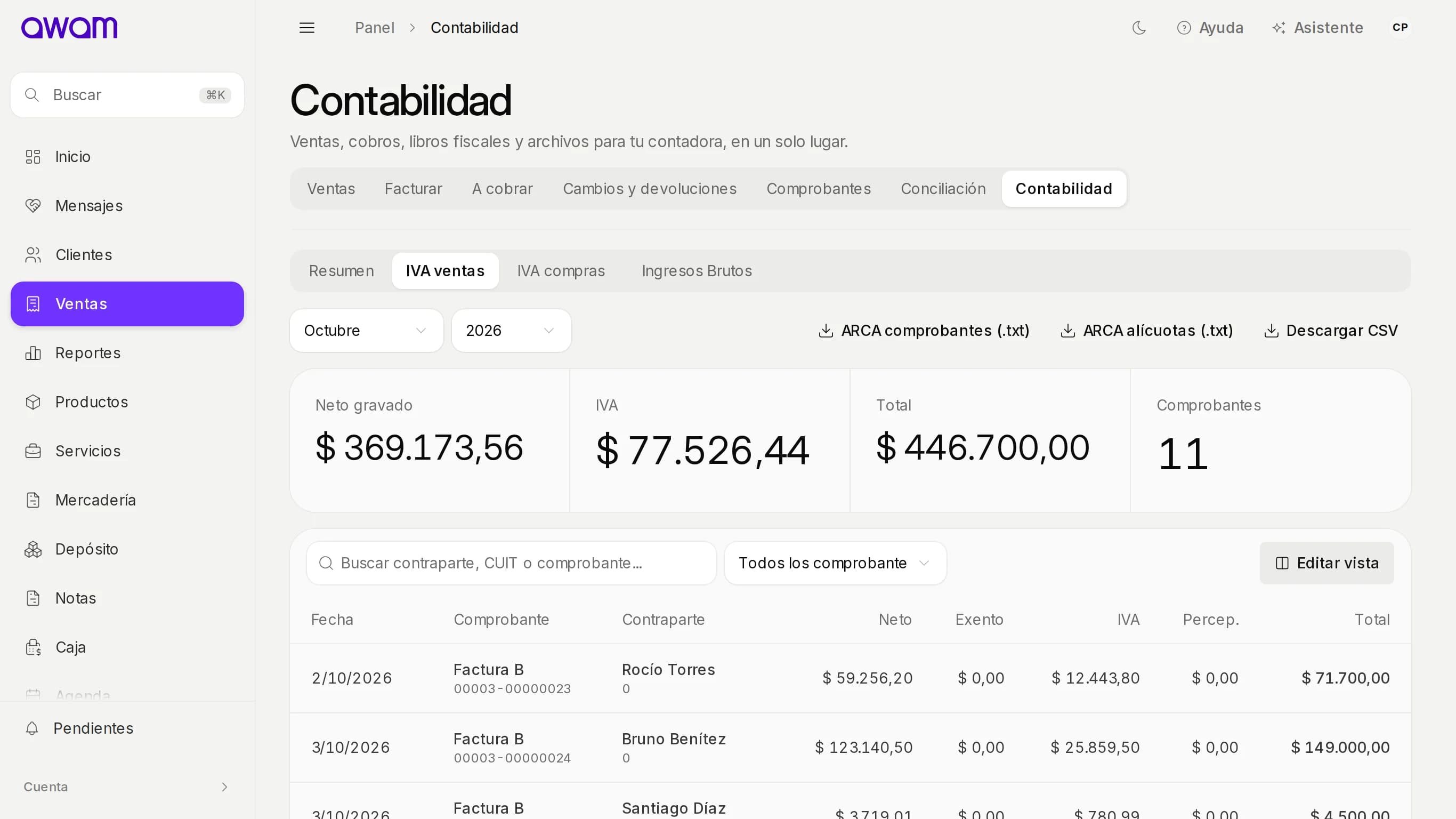
Task: Click the Rocío Torres row name
Action: click(668, 670)
